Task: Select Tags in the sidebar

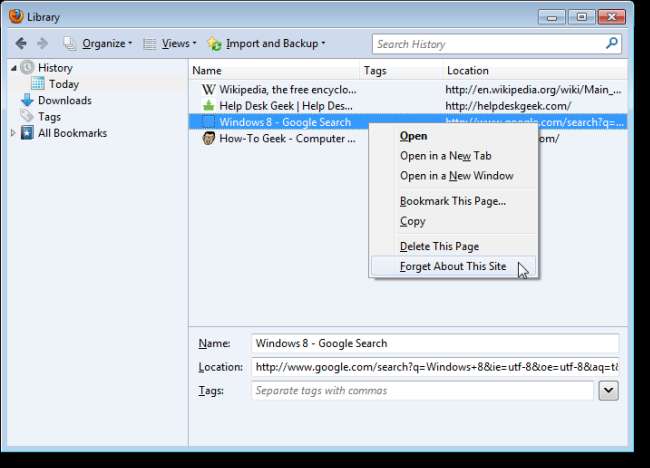Action: coord(49,117)
